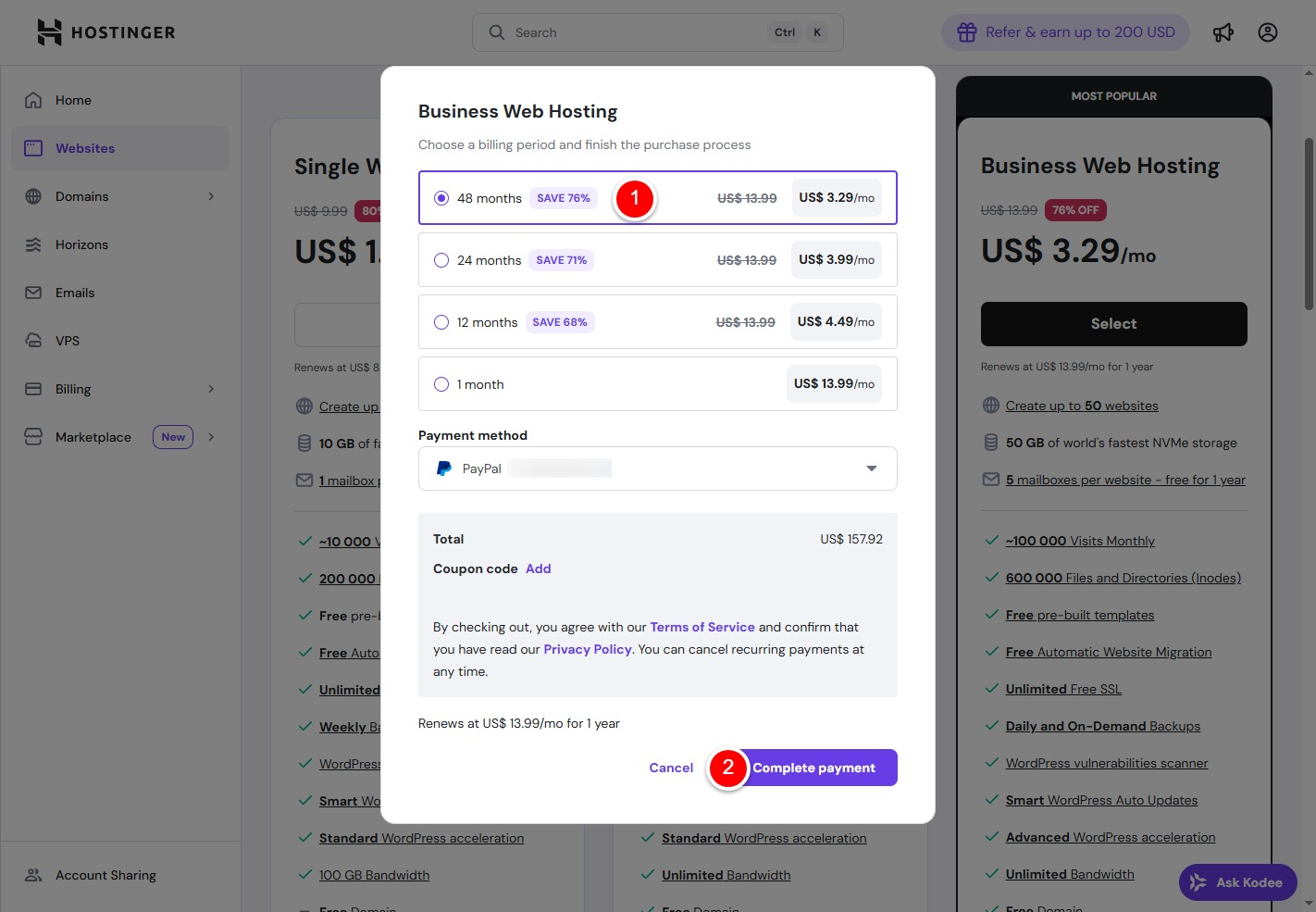
Task: Click the gift icon in refer banner
Action: click(967, 32)
